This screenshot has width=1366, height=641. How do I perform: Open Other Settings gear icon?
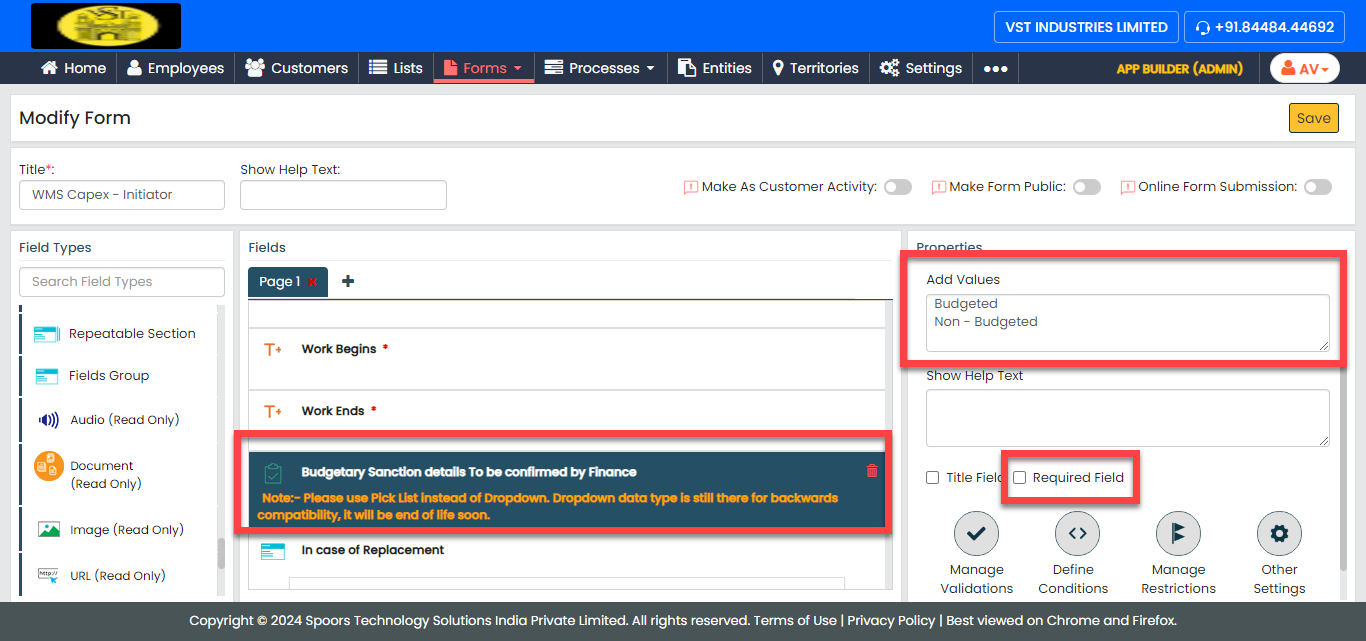1279,534
